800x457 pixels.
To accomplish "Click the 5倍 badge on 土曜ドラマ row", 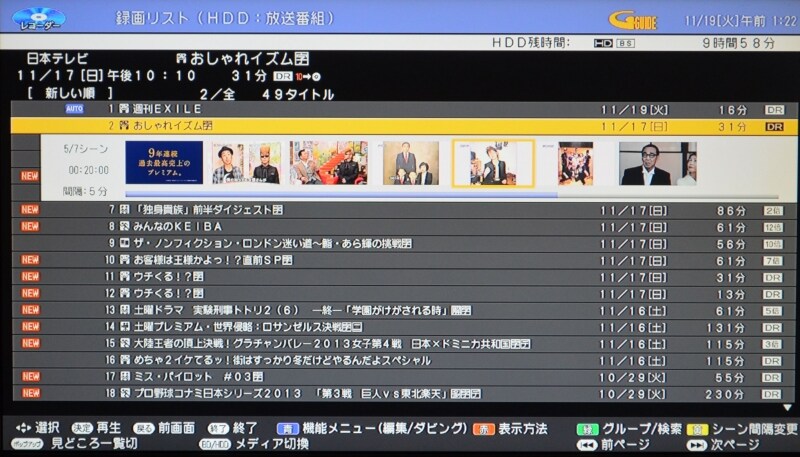I will 773,311.
